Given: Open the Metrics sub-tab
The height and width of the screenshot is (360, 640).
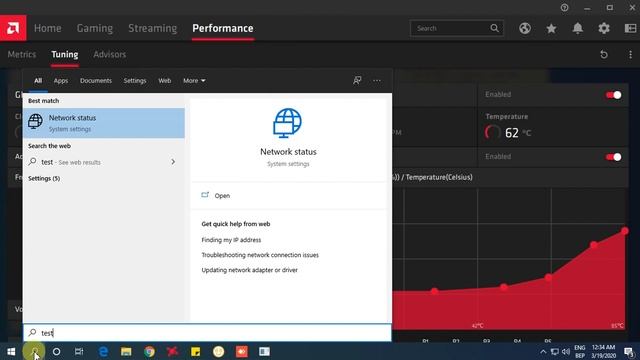Looking at the screenshot, I should click(22, 54).
